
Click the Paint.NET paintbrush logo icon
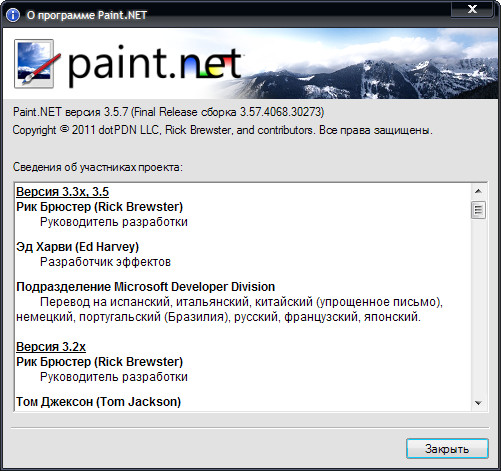click(36, 64)
